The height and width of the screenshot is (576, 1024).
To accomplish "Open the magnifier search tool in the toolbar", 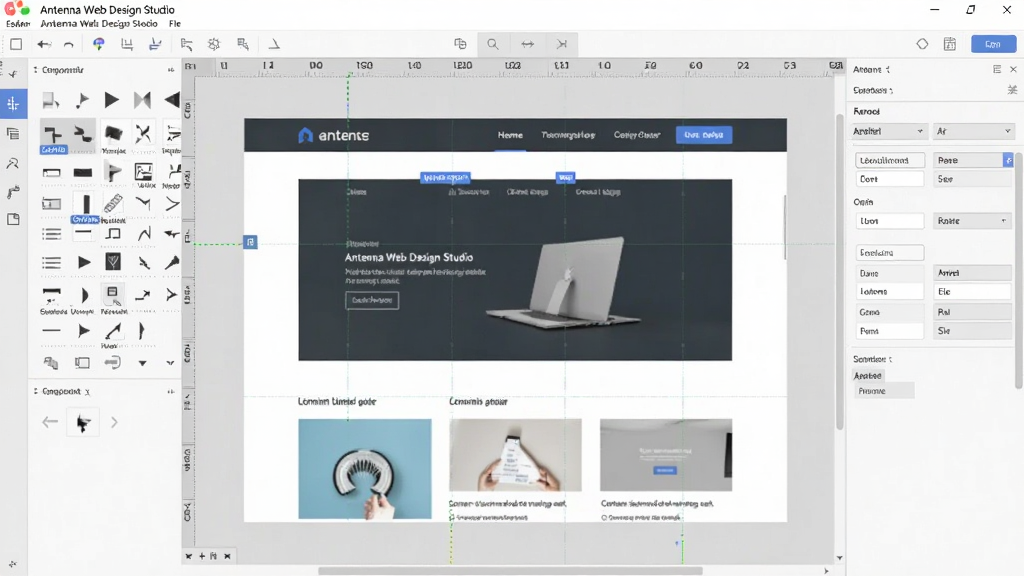I will [492, 44].
